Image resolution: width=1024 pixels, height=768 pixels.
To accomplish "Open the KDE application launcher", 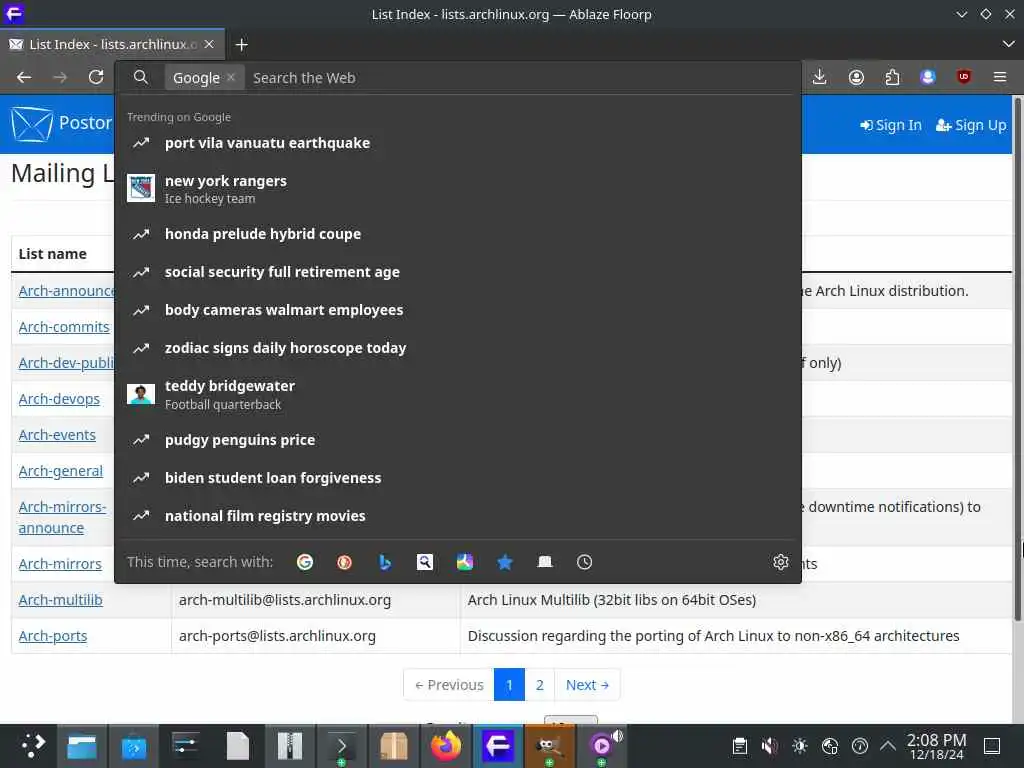I will [x=31, y=746].
